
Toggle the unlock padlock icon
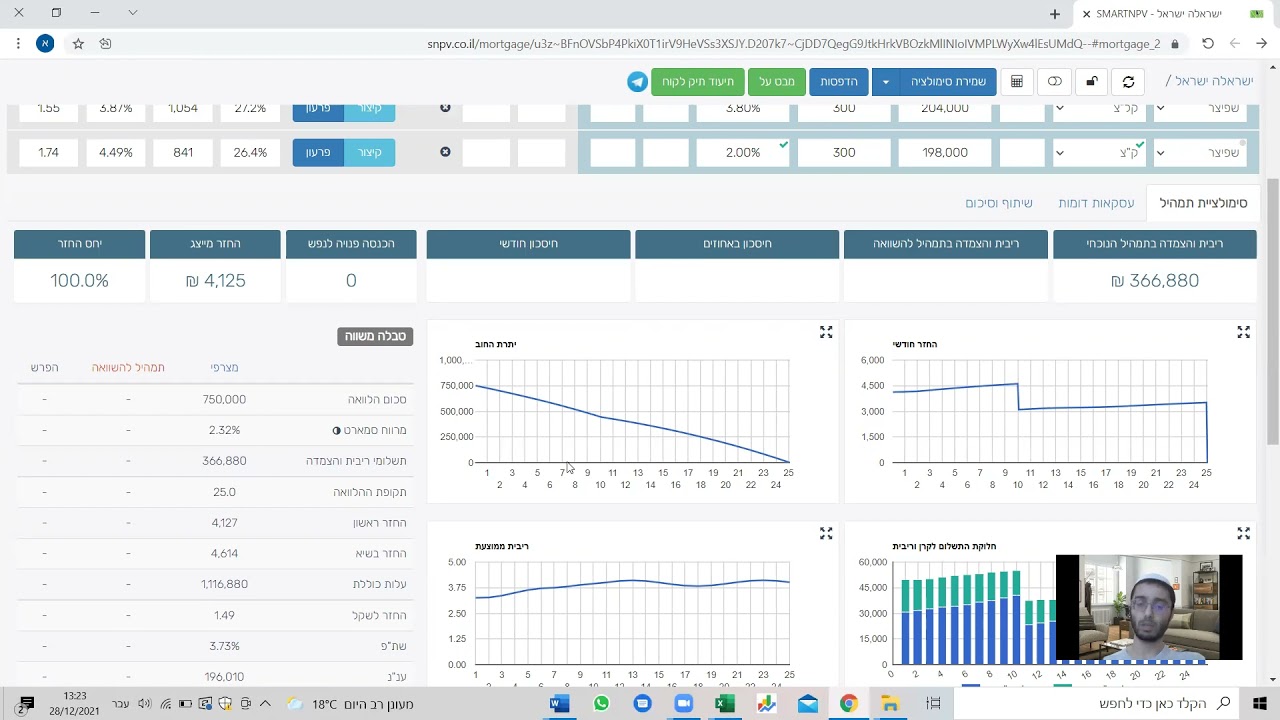point(1091,82)
